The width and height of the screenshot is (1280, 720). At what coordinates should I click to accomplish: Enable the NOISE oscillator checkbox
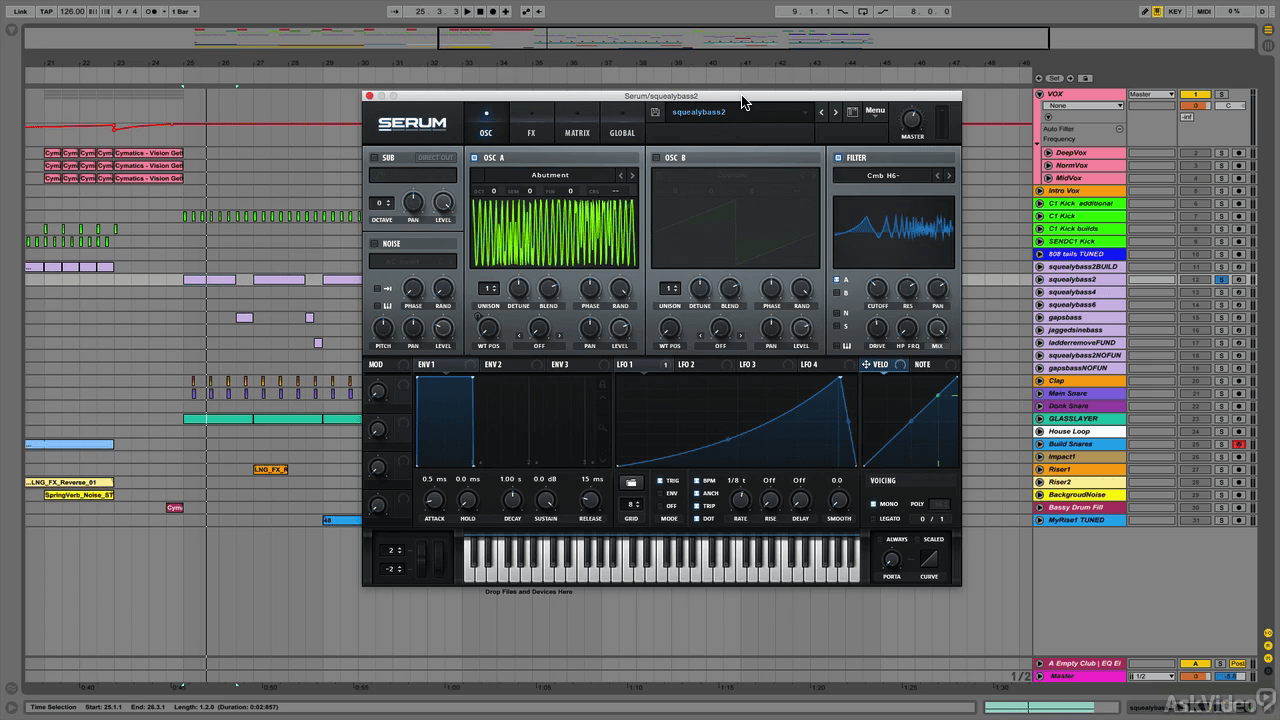(375, 244)
